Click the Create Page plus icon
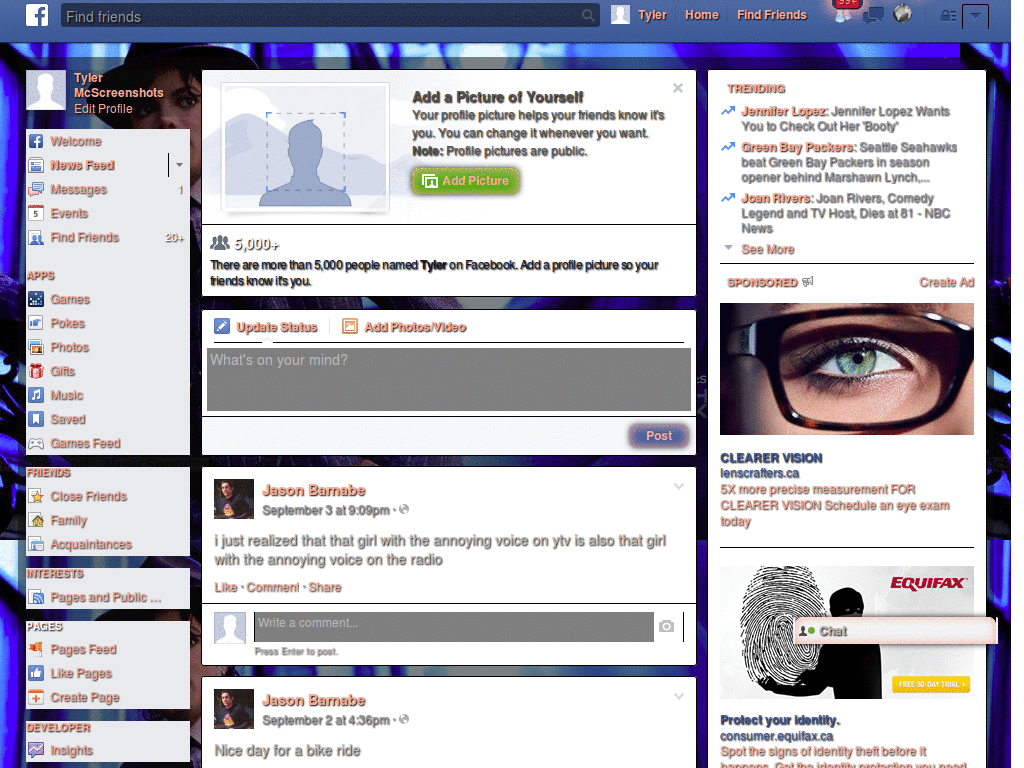The image size is (1024, 768). tap(36, 697)
